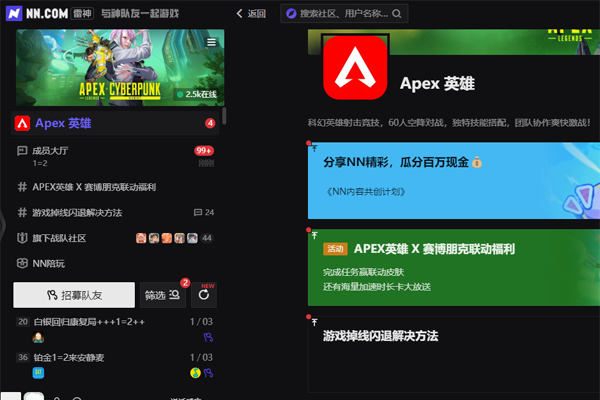Viewport: 600px width, 400px height.
Task: Click the NN.COM logo icon
Action: tap(14, 13)
